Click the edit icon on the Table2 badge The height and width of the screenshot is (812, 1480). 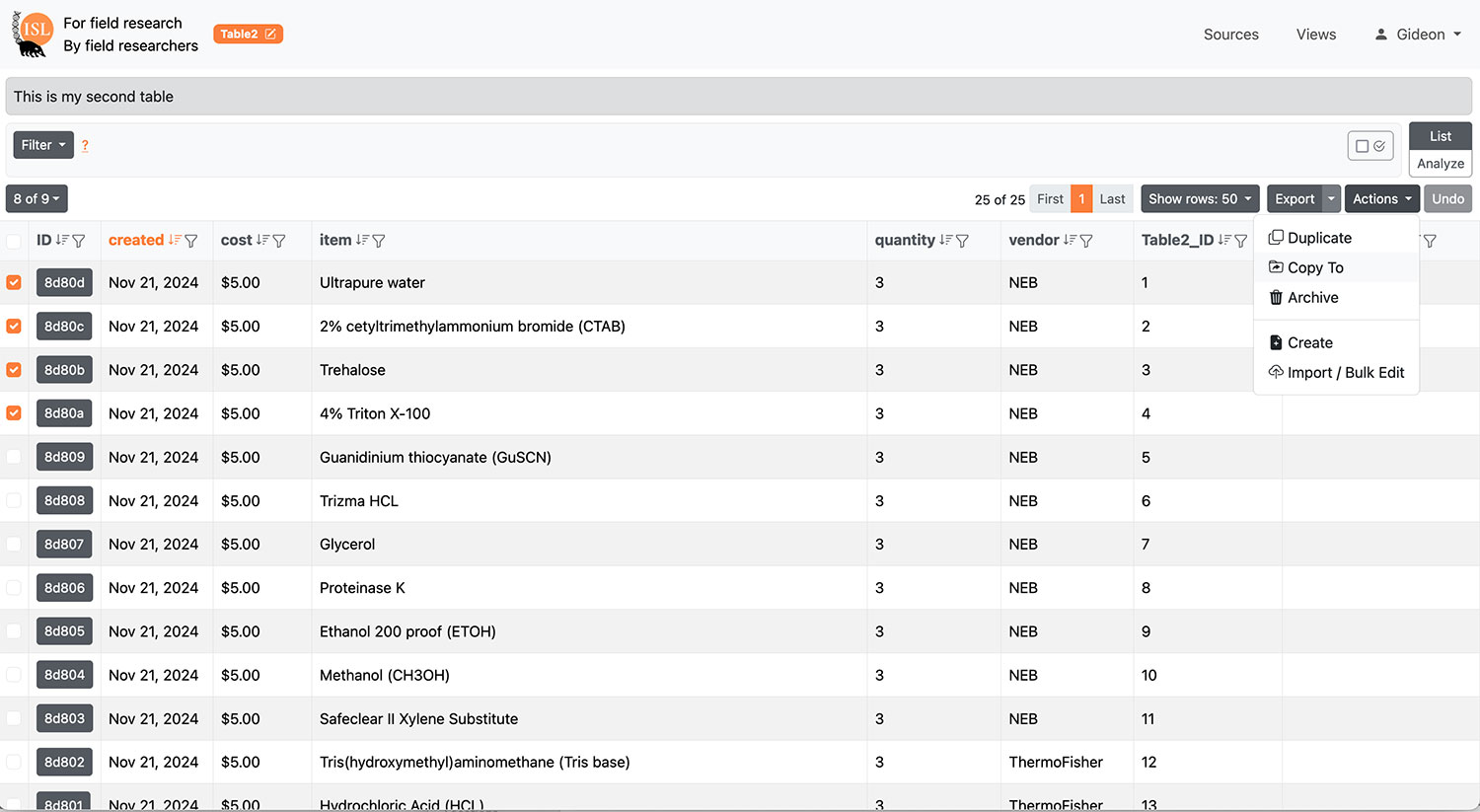pyautogui.click(x=270, y=35)
